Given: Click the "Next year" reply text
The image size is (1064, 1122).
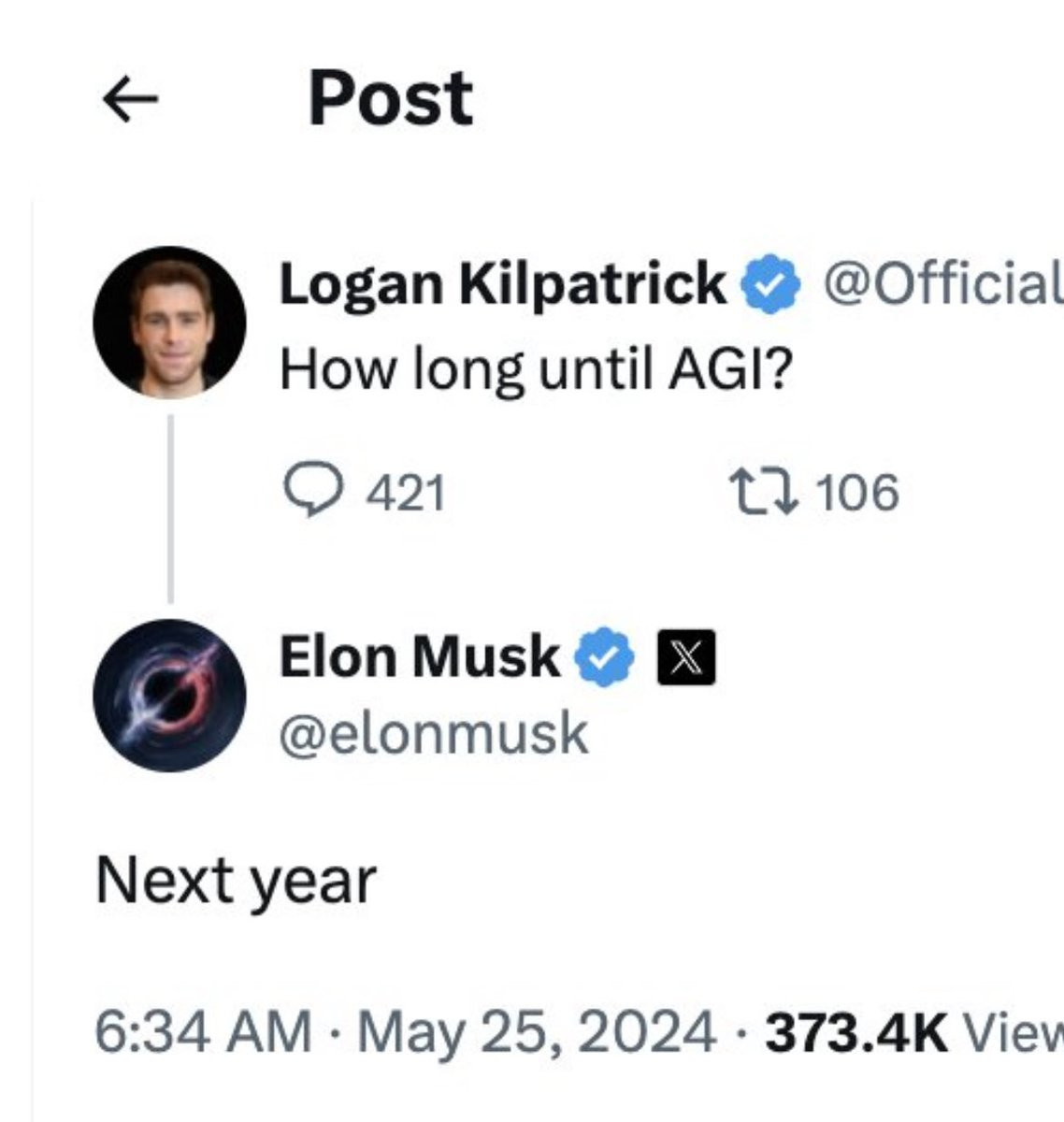Looking at the screenshot, I should [236, 881].
